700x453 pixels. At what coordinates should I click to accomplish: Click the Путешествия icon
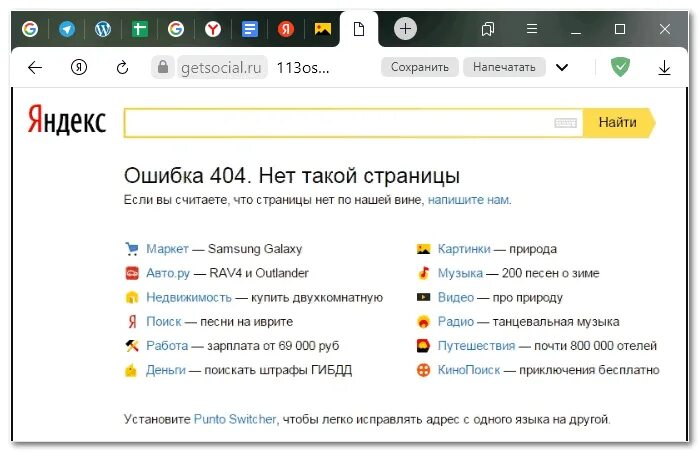click(423, 345)
